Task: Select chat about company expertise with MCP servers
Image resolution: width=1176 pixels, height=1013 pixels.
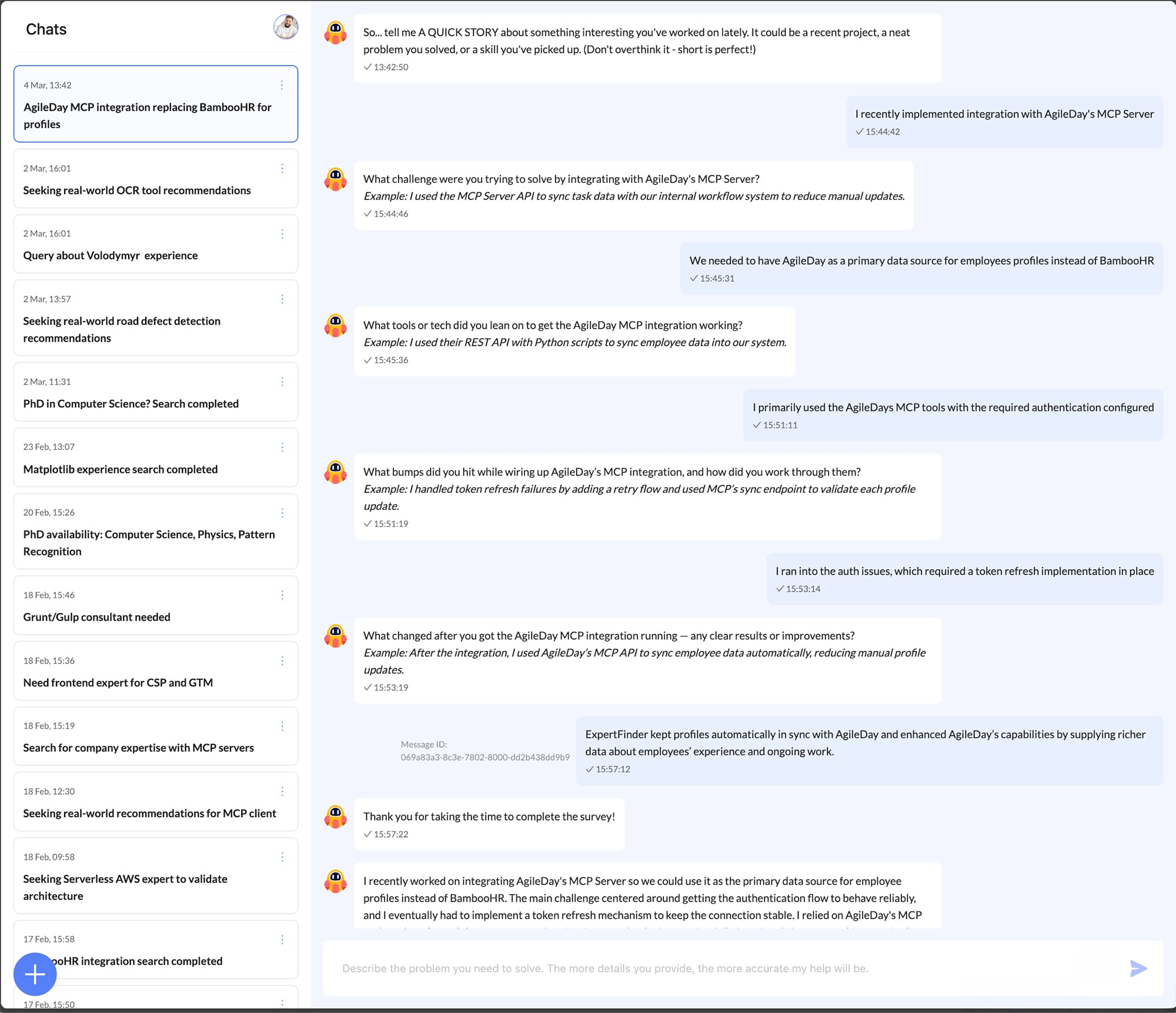Action: (139, 747)
